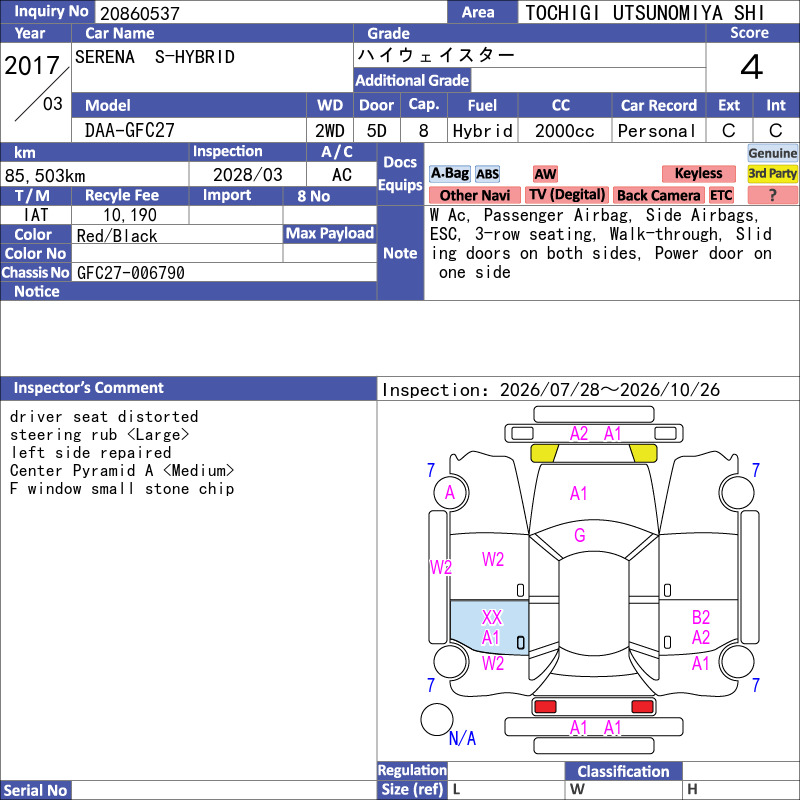The width and height of the screenshot is (800, 800).
Task: Click the G mark on windshield
Action: pos(580,535)
